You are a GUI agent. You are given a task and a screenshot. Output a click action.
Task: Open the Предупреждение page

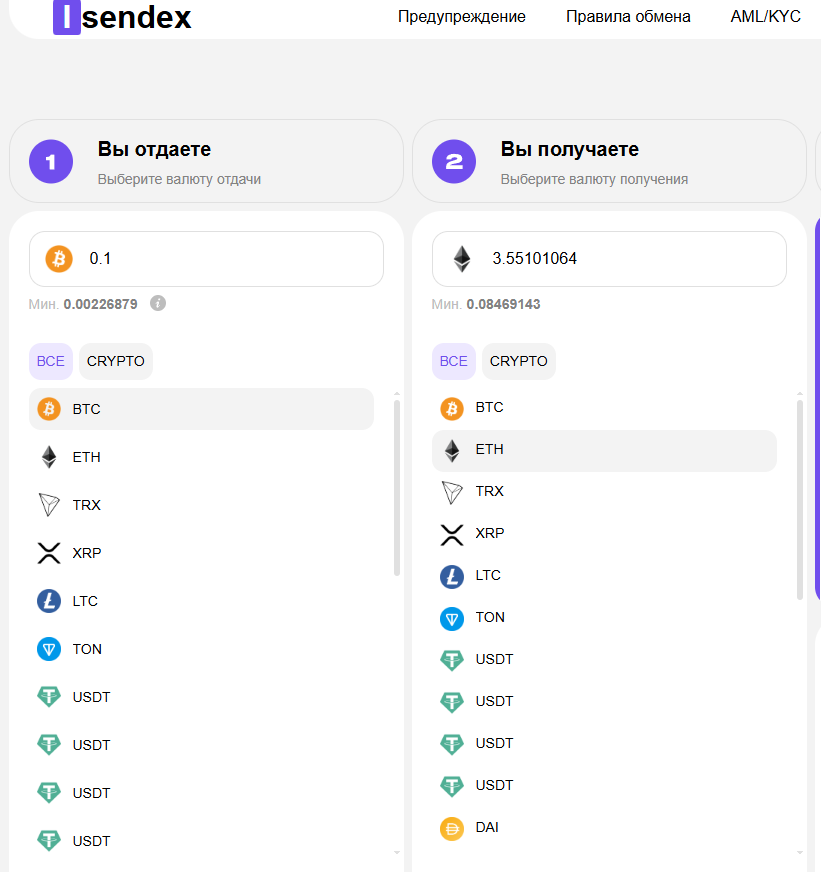tap(462, 17)
